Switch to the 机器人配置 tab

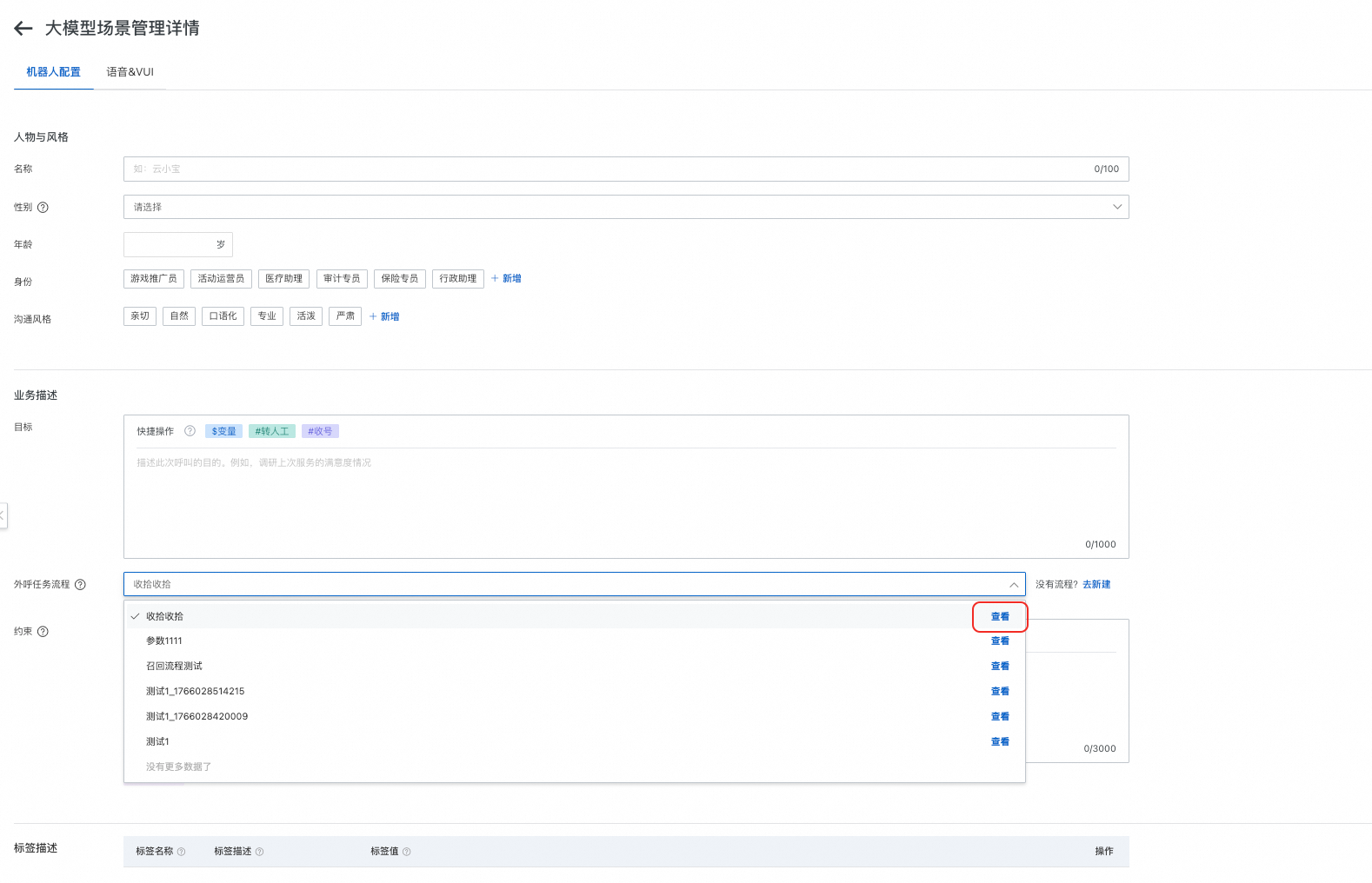point(53,72)
